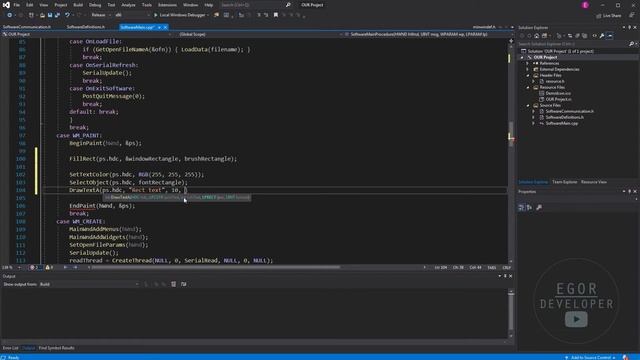Open the Build menu
Viewport: 640px width, 360px height.
[x=78, y=5]
